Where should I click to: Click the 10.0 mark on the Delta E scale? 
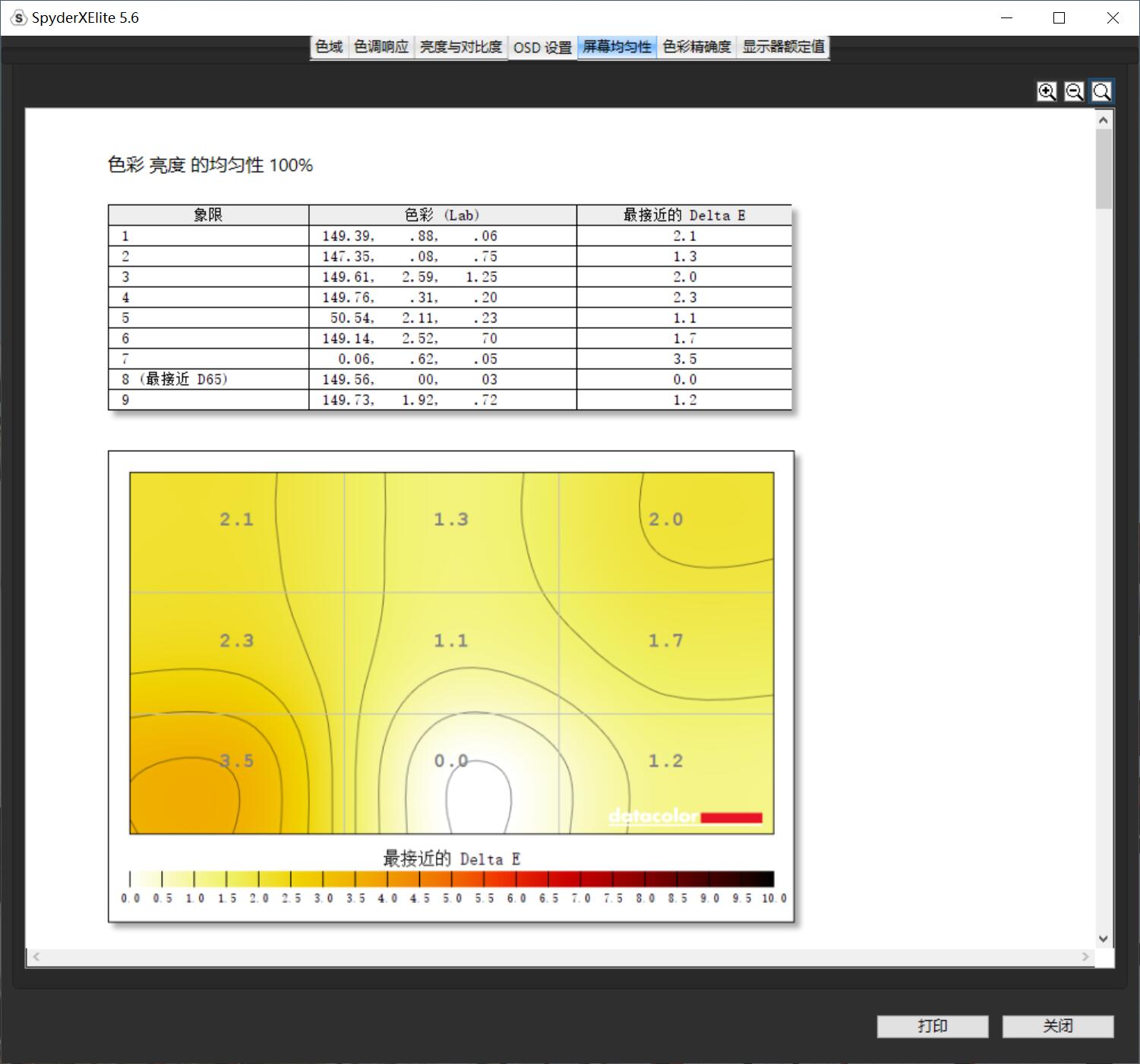tap(774, 898)
